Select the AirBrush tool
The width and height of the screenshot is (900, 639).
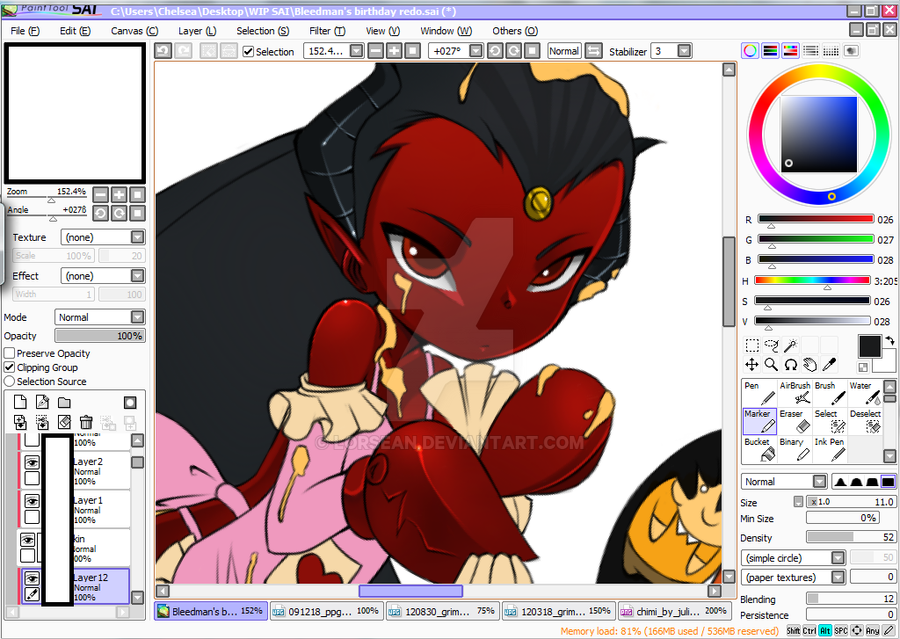click(795, 393)
